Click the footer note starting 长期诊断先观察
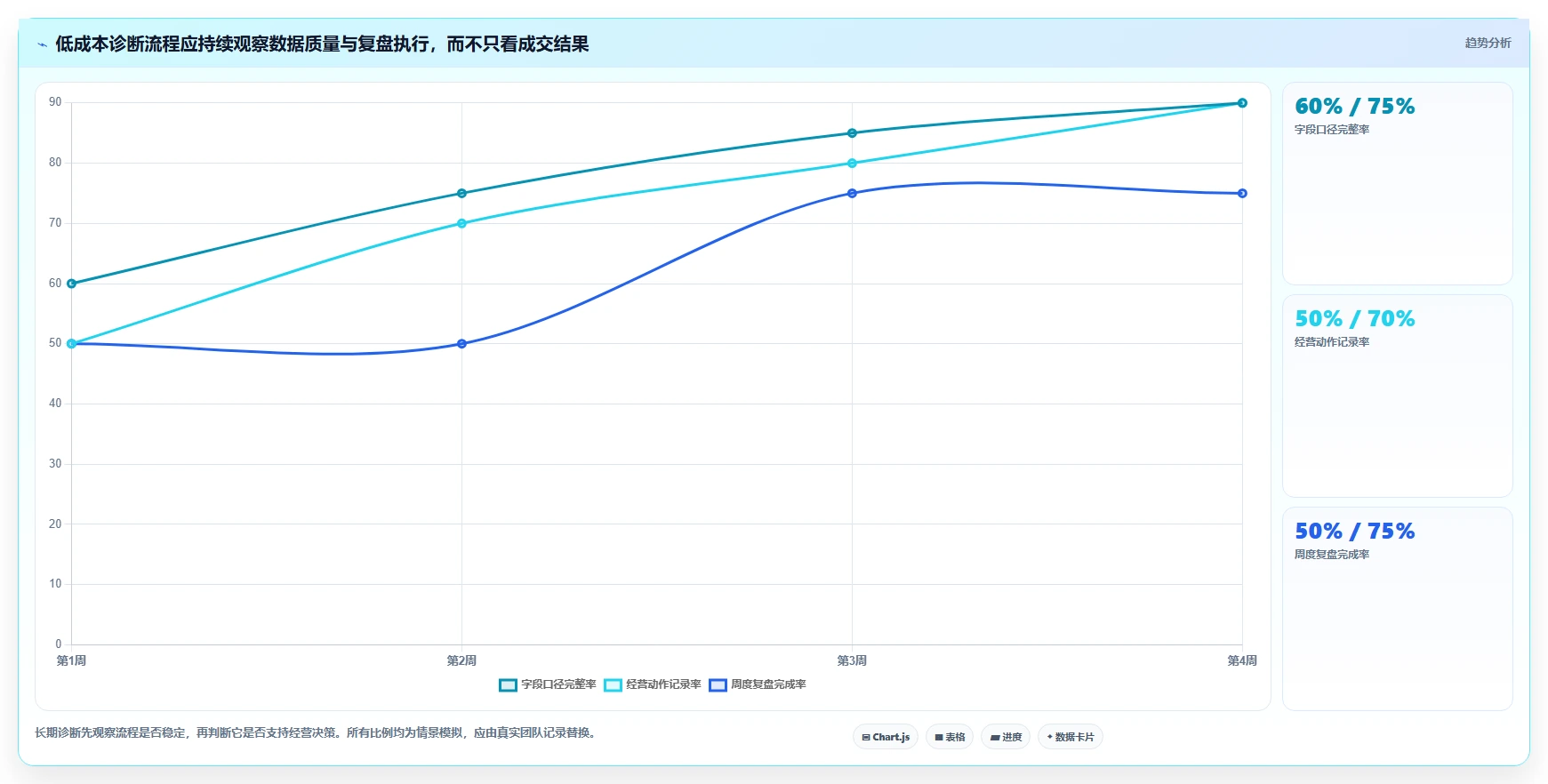This screenshot has height=784, width=1548. click(317, 733)
